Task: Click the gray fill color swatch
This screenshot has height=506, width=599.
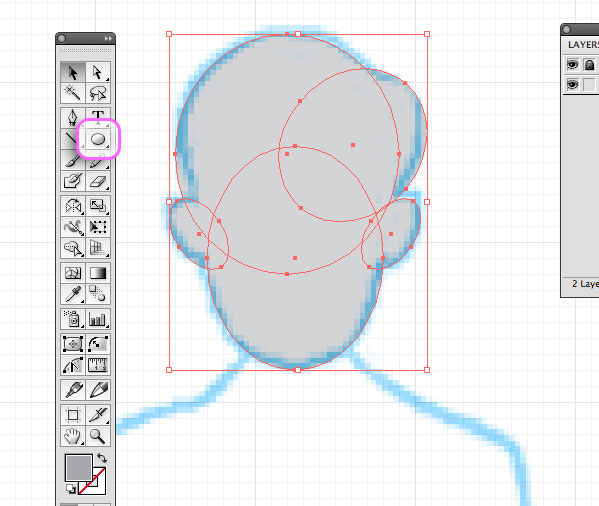Action: (79, 467)
